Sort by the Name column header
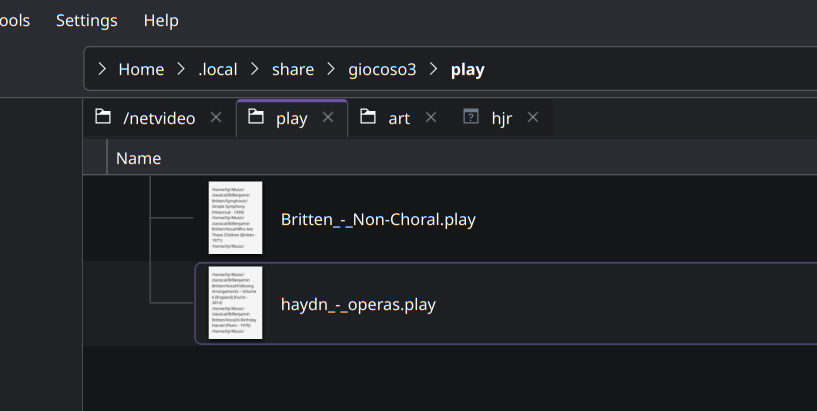The image size is (817, 411). pyautogui.click(x=138, y=158)
